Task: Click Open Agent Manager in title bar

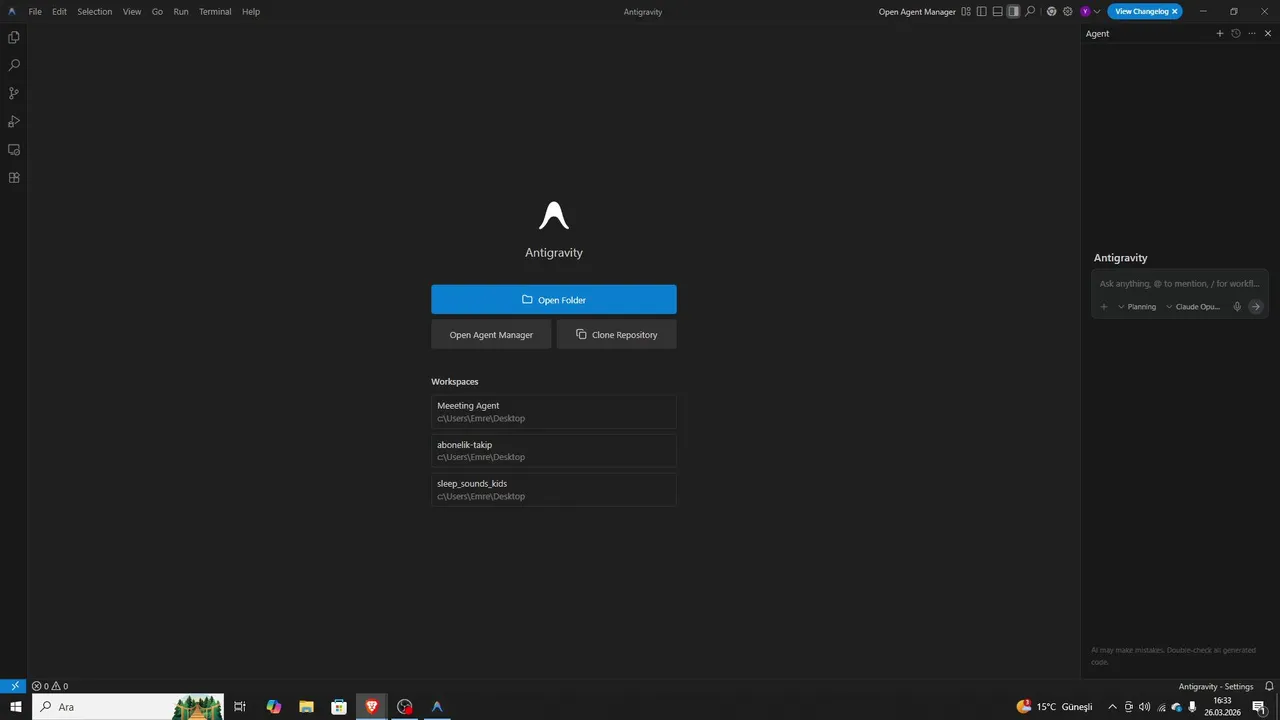Action: point(917,12)
